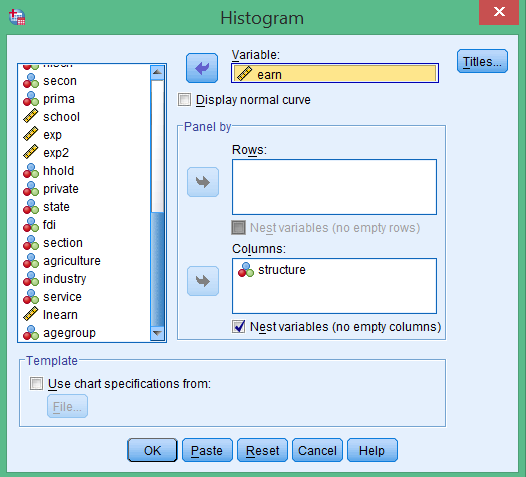Click the Paste button
526x477 pixels.
click(207, 450)
